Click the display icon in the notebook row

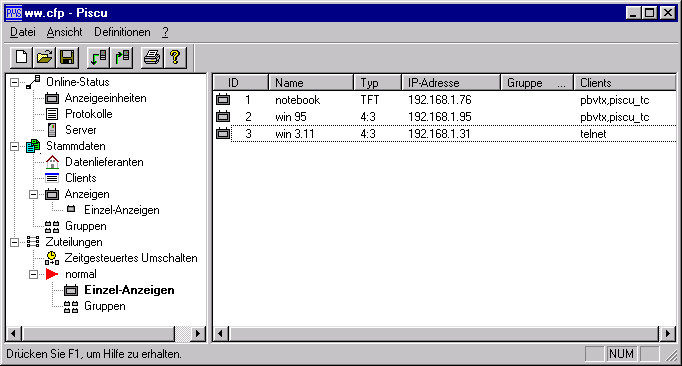(x=223, y=100)
